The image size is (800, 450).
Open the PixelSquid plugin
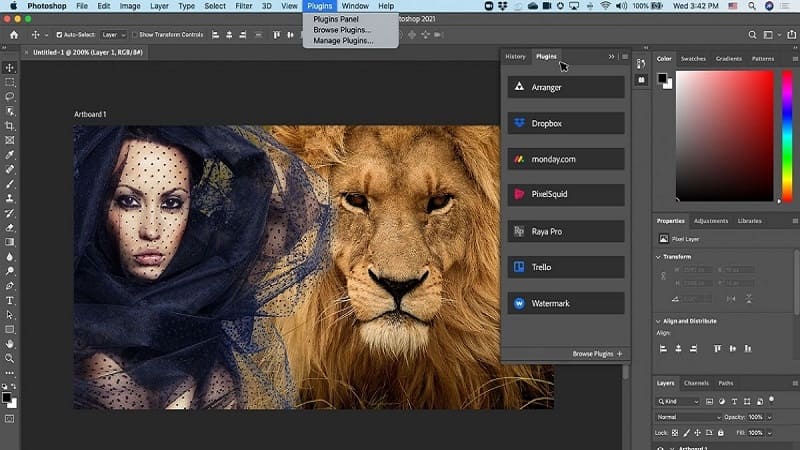point(566,194)
